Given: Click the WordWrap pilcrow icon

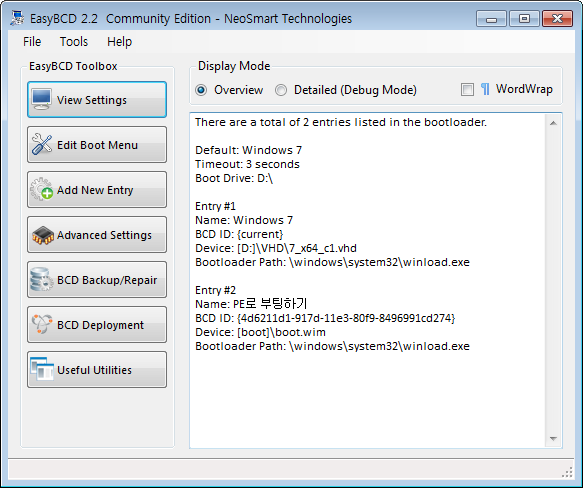Looking at the screenshot, I should coord(485,89).
